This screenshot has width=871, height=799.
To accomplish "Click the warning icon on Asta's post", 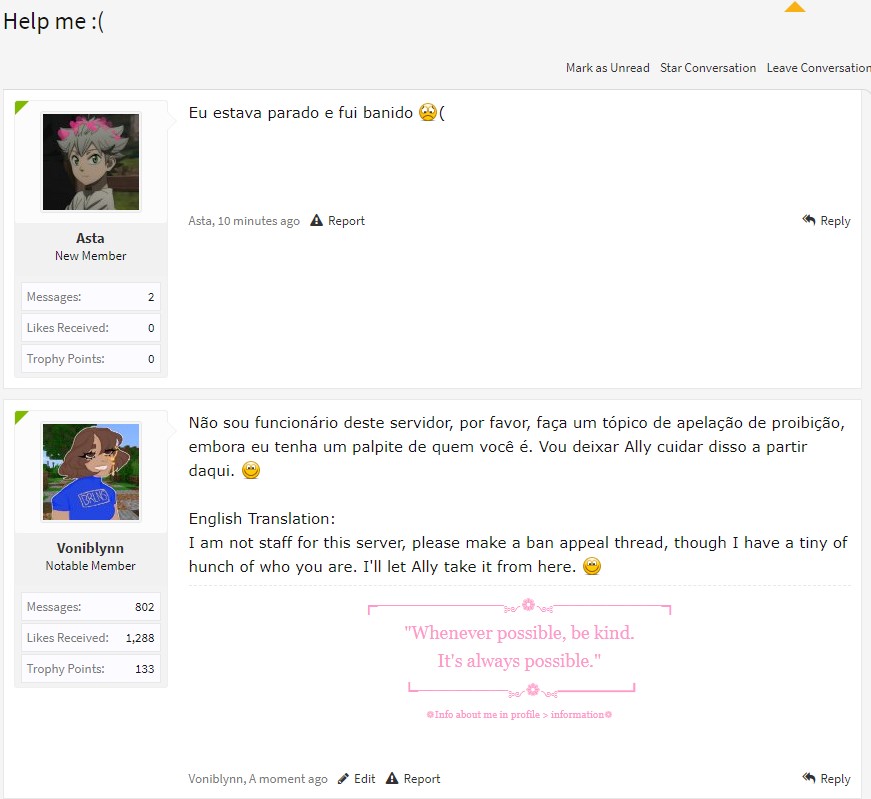I will [x=317, y=221].
